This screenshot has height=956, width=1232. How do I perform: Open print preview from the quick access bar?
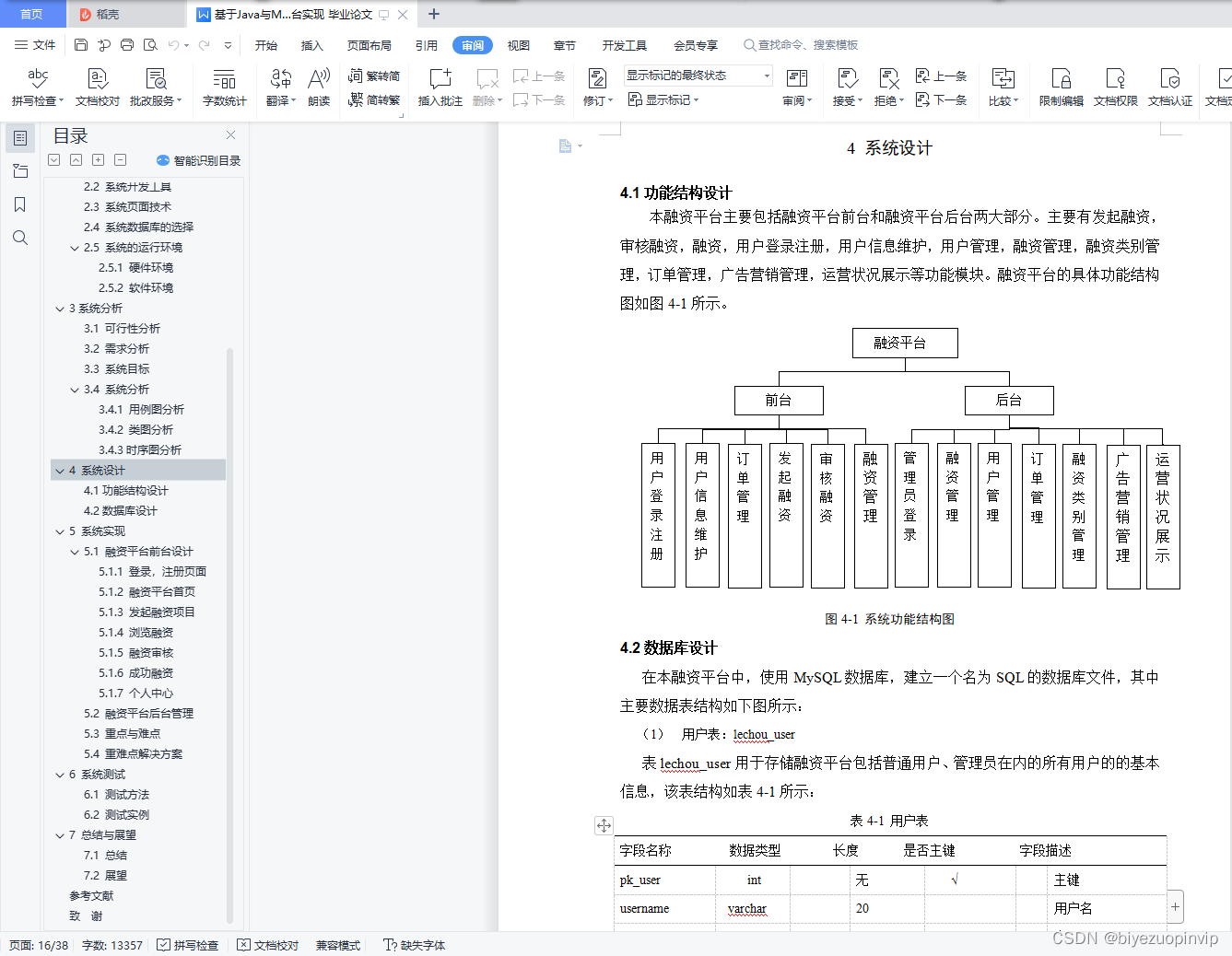(x=150, y=44)
